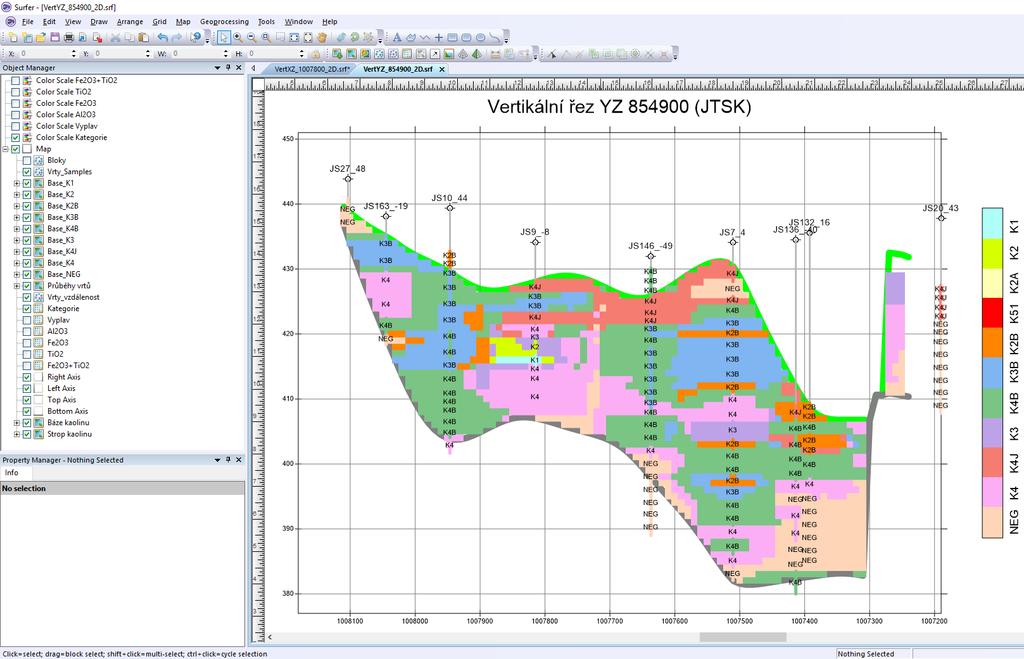Expand the Base_NEG tree node
The image size is (1024, 659).
coord(16,274)
